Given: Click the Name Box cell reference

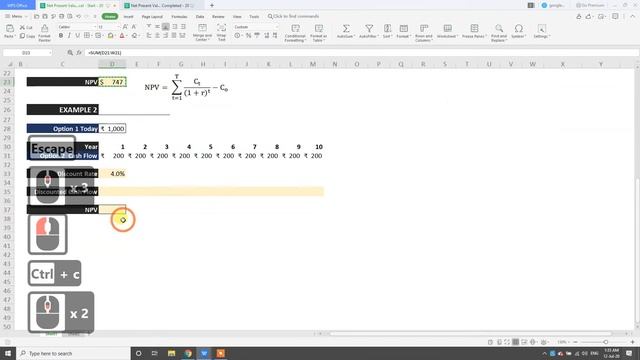Looking at the screenshot, I should (x=27, y=53).
